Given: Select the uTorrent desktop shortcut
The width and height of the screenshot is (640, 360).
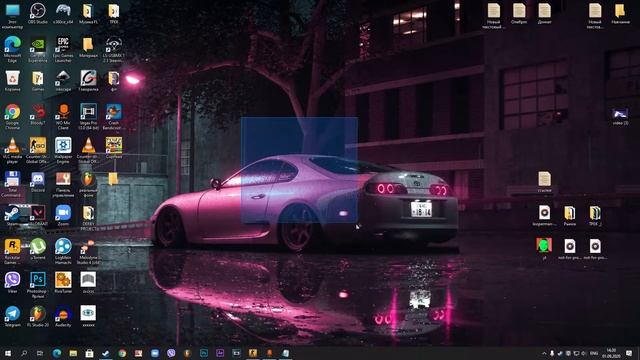Looking at the screenshot, I should click(x=38, y=247).
